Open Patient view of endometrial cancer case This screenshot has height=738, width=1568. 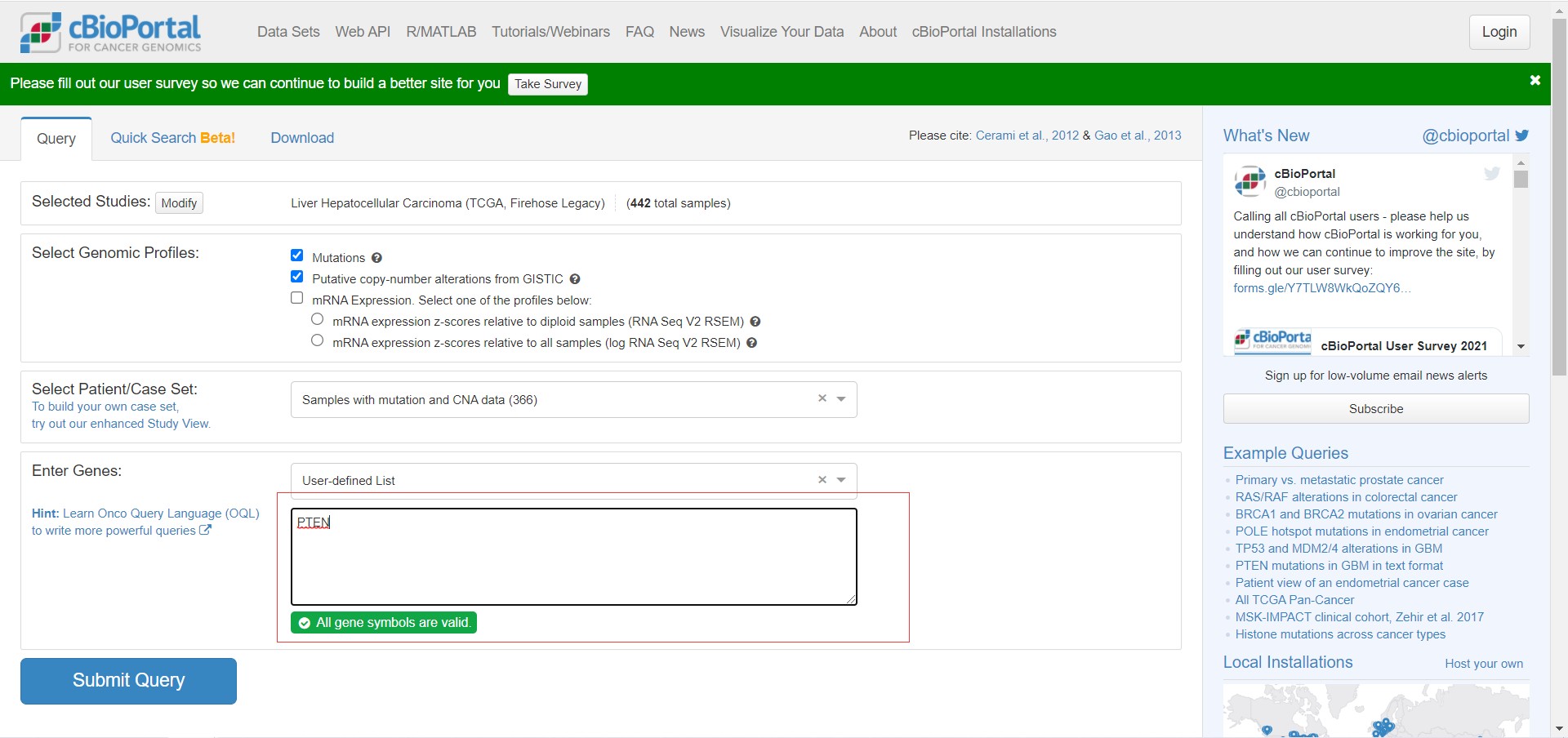click(1352, 583)
